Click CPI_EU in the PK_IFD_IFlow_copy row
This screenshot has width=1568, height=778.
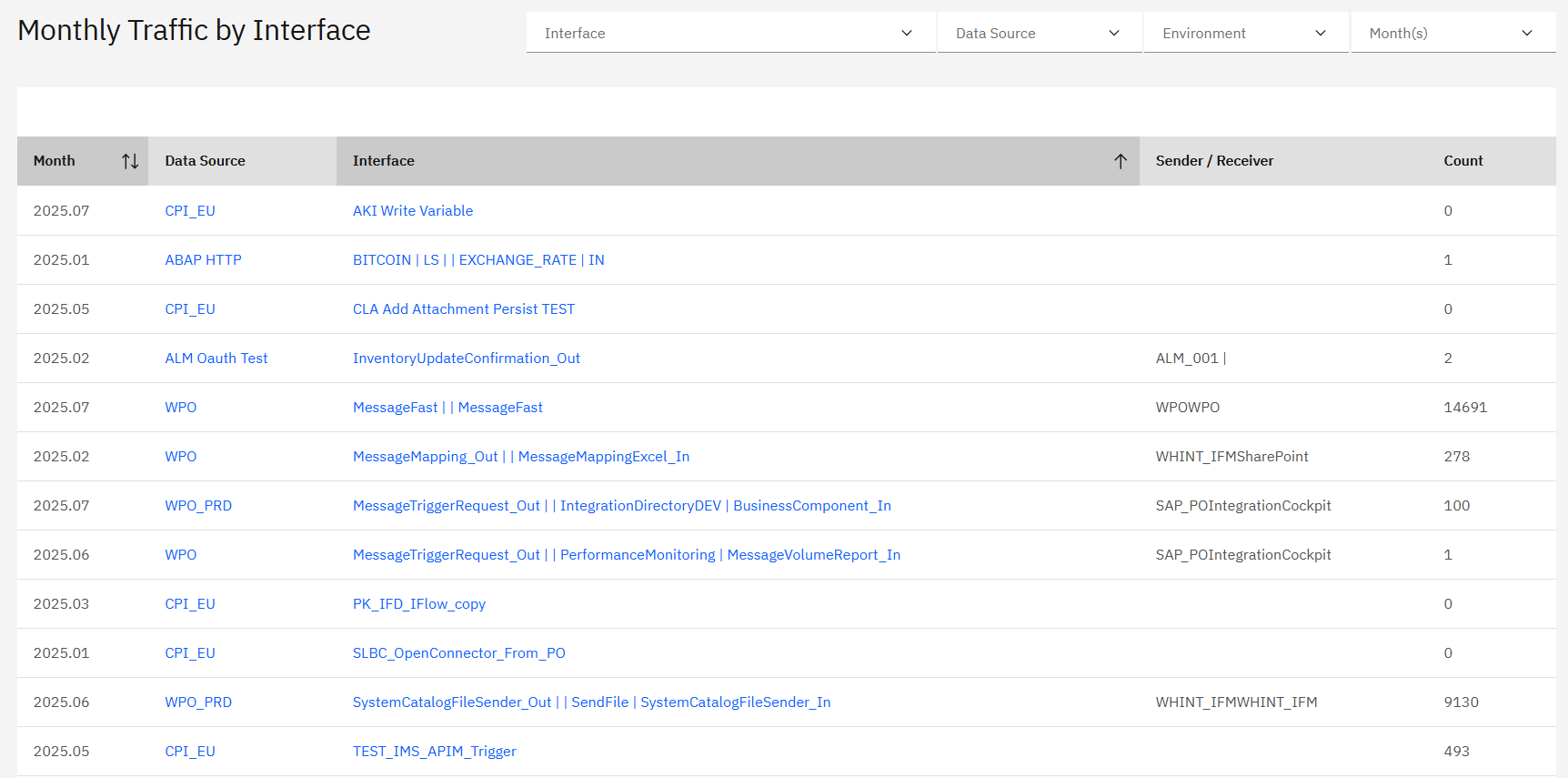[x=190, y=603]
